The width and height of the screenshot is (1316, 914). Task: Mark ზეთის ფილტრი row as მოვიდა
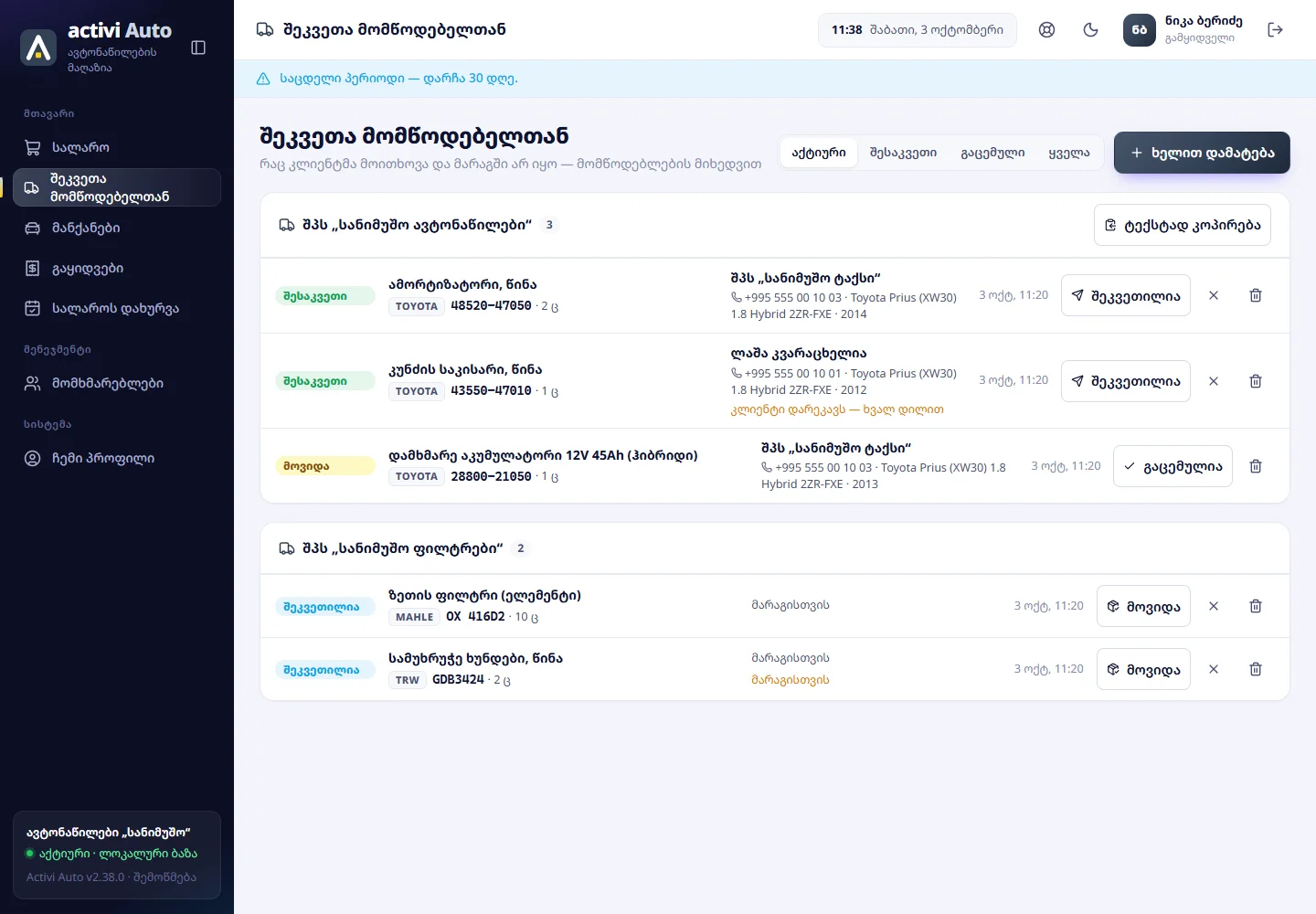click(1143, 606)
